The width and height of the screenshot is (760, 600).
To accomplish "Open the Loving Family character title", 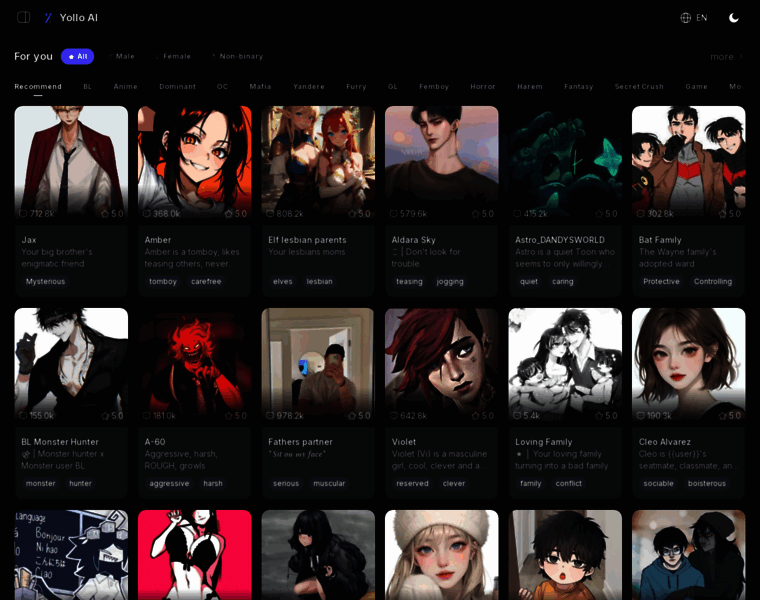I will click(x=544, y=441).
